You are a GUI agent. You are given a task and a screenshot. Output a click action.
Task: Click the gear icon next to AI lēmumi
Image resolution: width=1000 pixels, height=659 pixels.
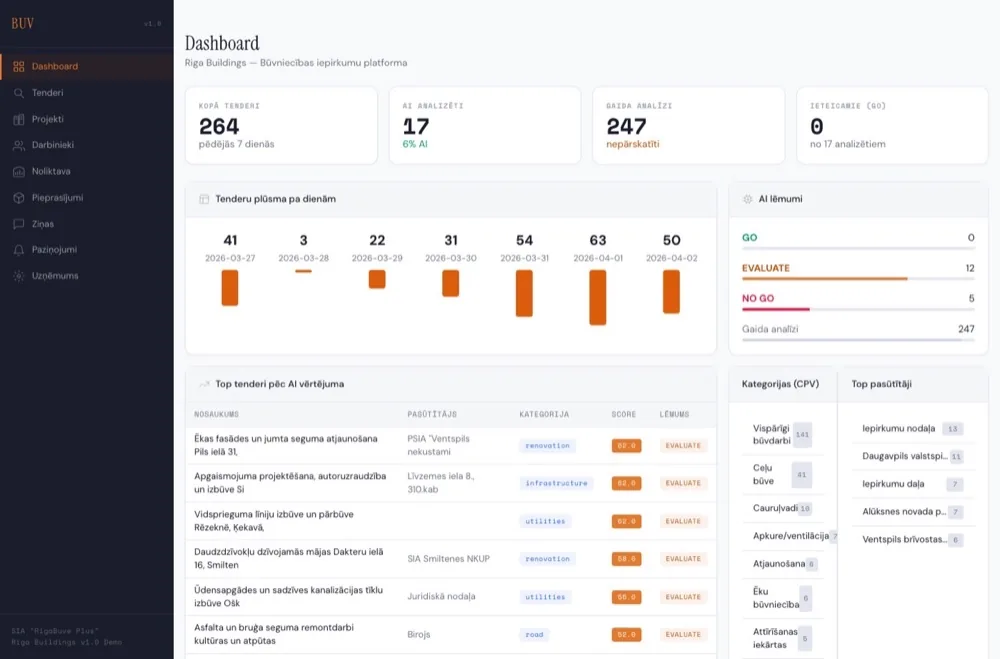(x=747, y=199)
